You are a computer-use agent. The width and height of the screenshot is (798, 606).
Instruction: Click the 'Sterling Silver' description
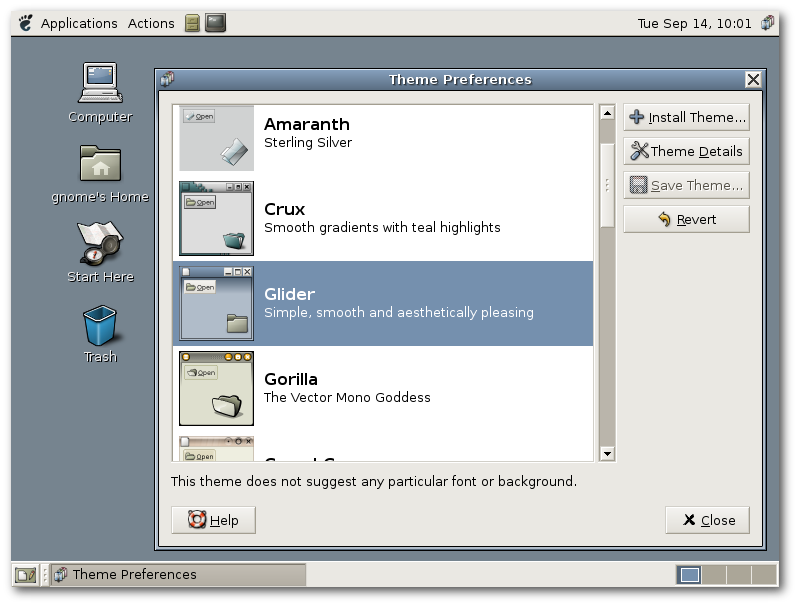tap(308, 142)
